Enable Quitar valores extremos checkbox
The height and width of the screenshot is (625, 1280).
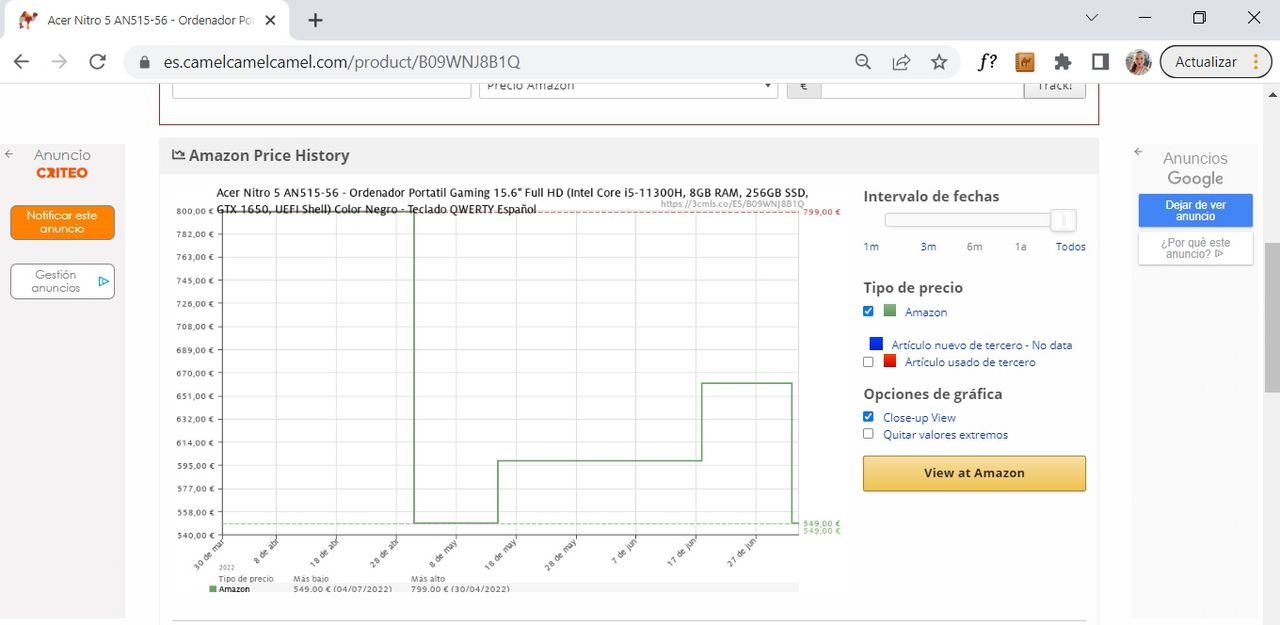click(868, 434)
